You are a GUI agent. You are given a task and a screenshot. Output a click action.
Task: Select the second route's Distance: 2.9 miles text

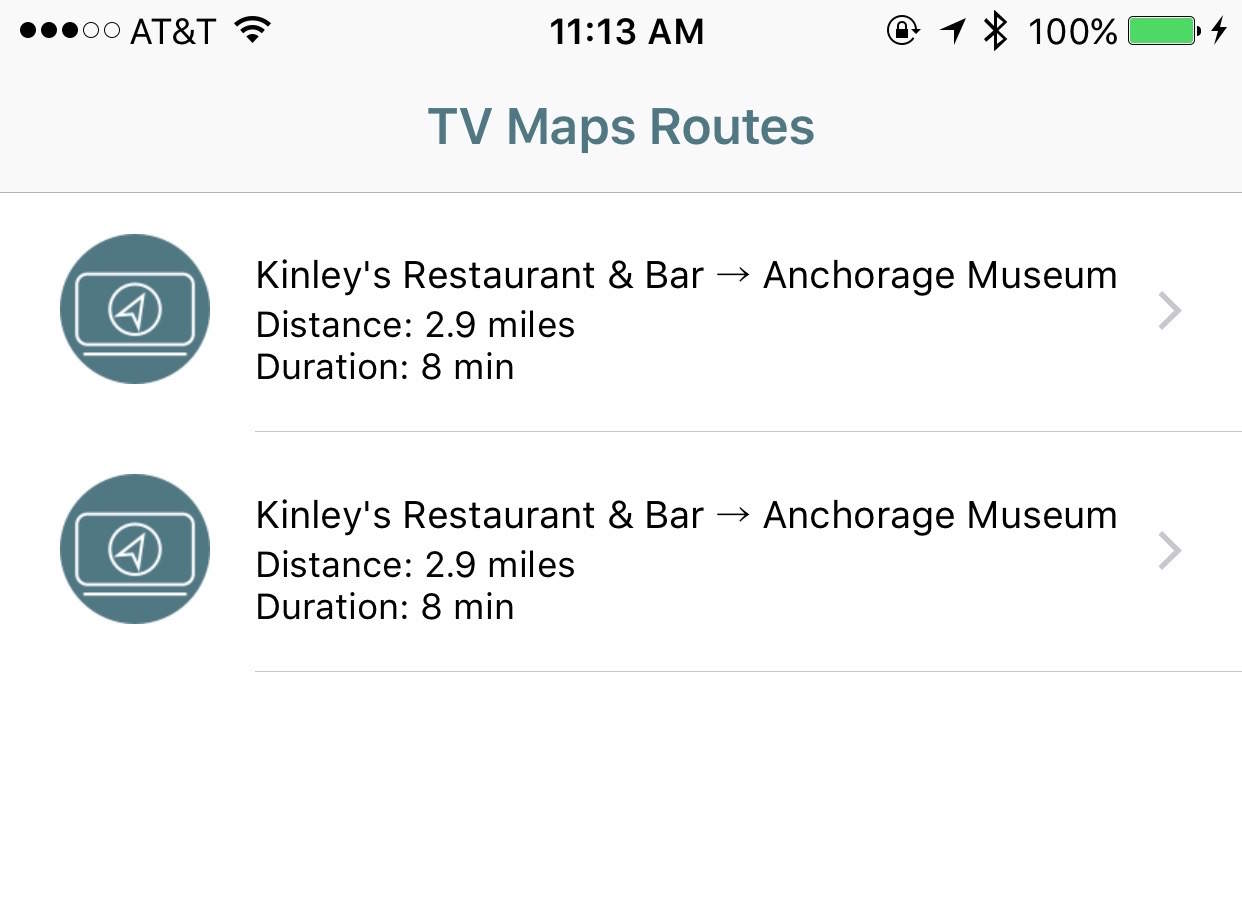click(415, 565)
